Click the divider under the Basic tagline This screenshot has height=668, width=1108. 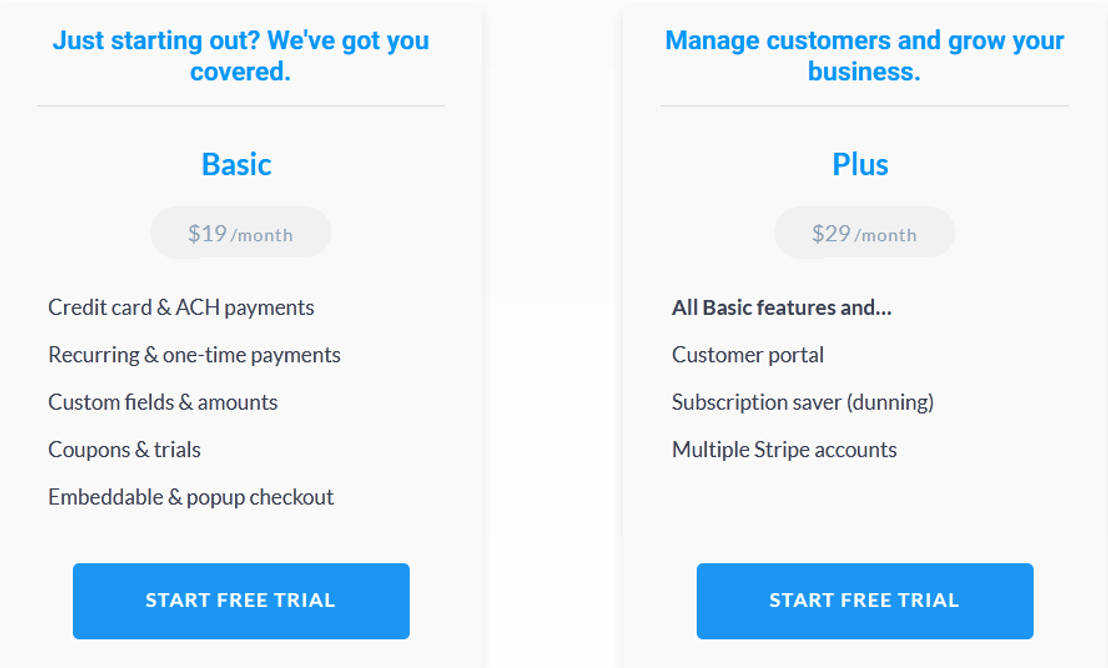240,103
